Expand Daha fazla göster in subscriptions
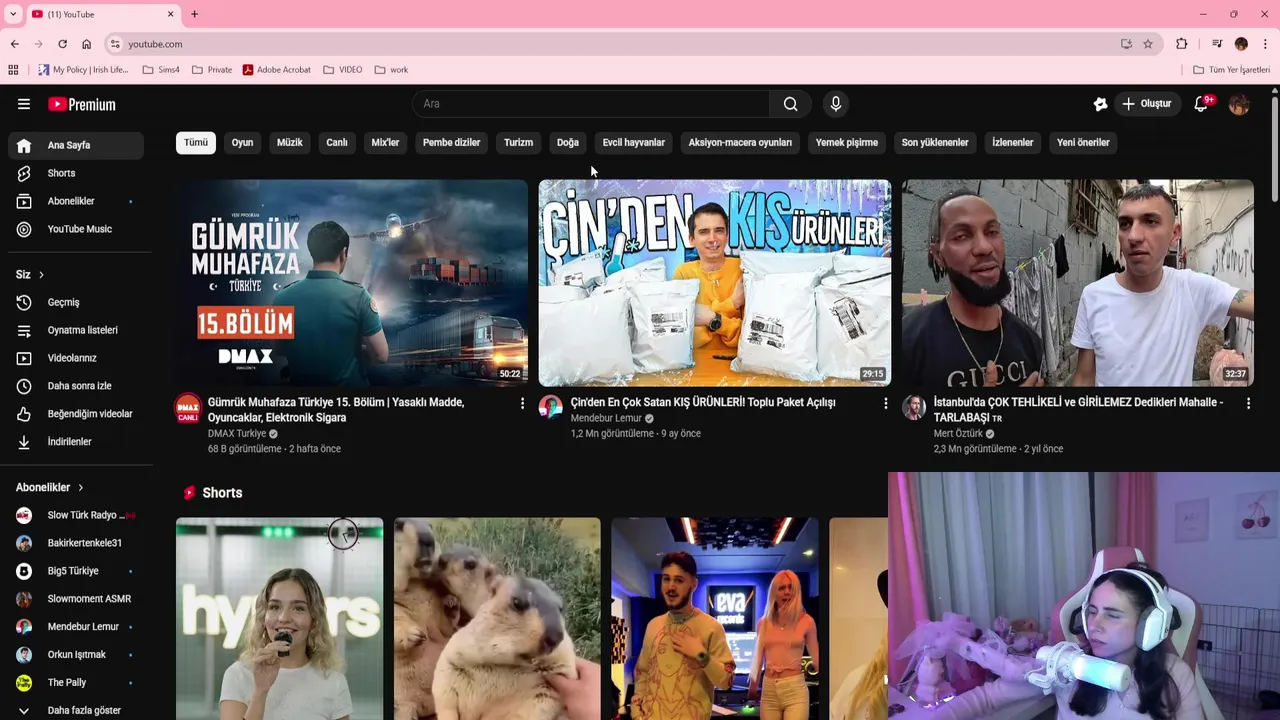Screen dimensions: 1280x720 (x=76, y=710)
